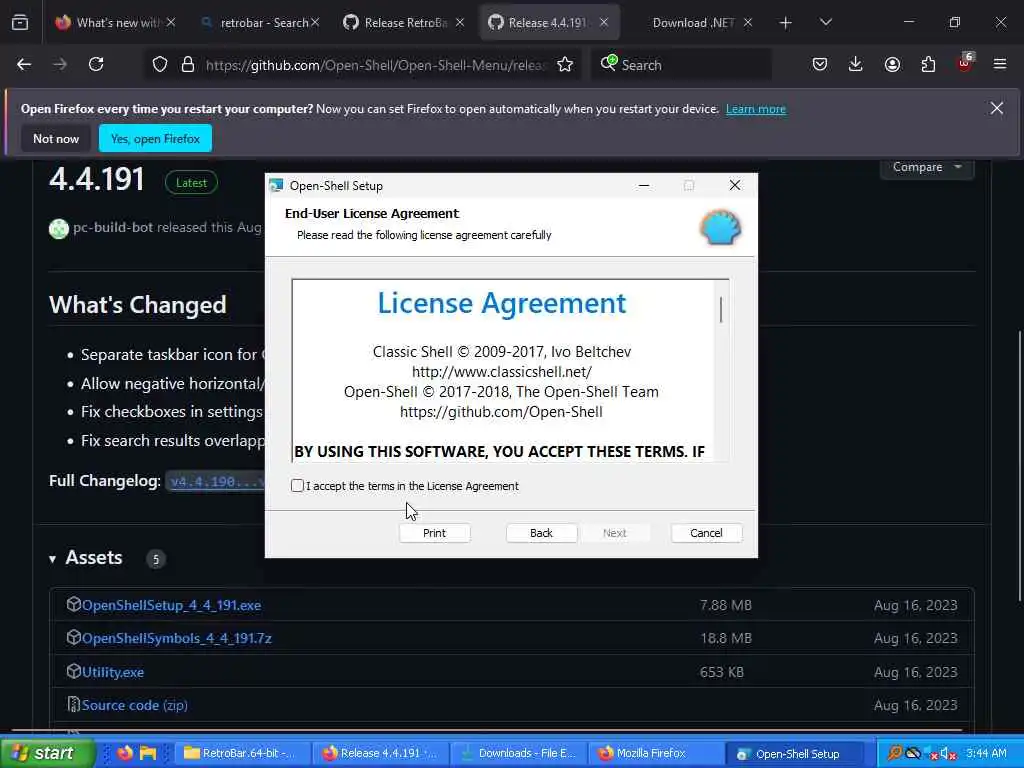1024x768 pixels.
Task: Download OpenShellSetup_4_4_191.exe
Action: click(171, 605)
